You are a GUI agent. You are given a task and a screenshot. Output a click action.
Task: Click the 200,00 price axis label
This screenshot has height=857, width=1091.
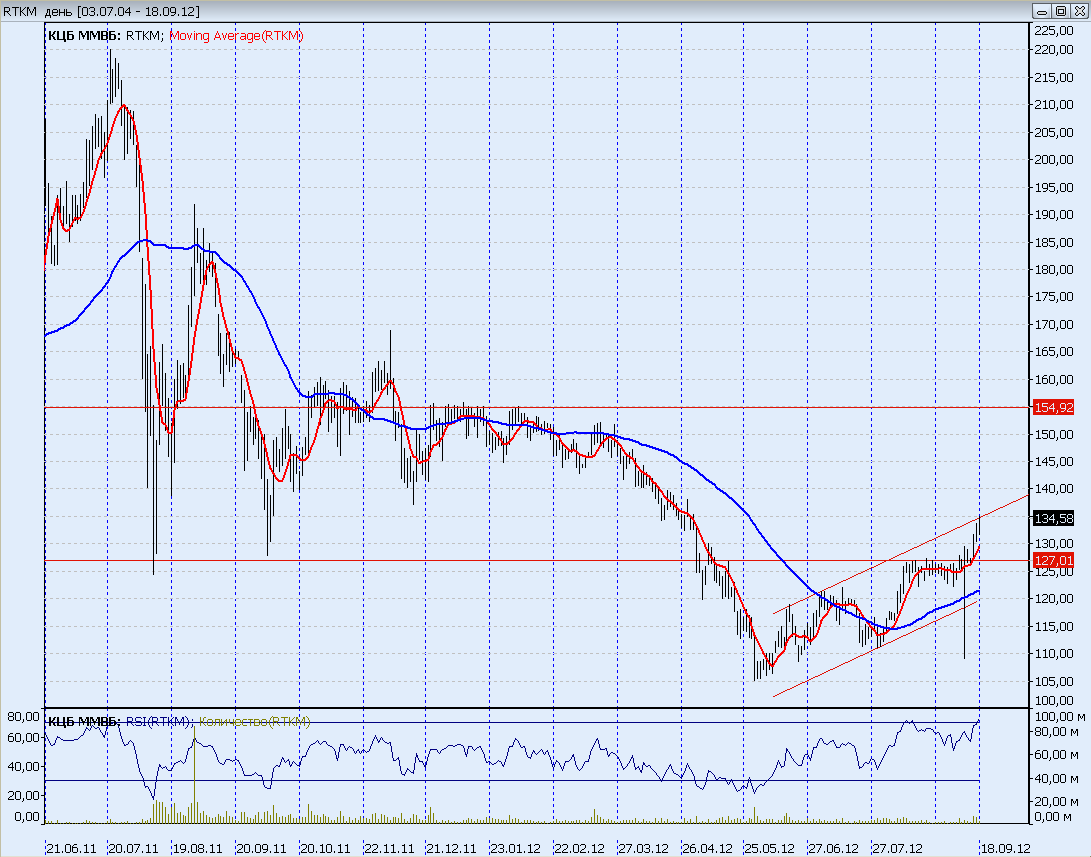(1054, 160)
